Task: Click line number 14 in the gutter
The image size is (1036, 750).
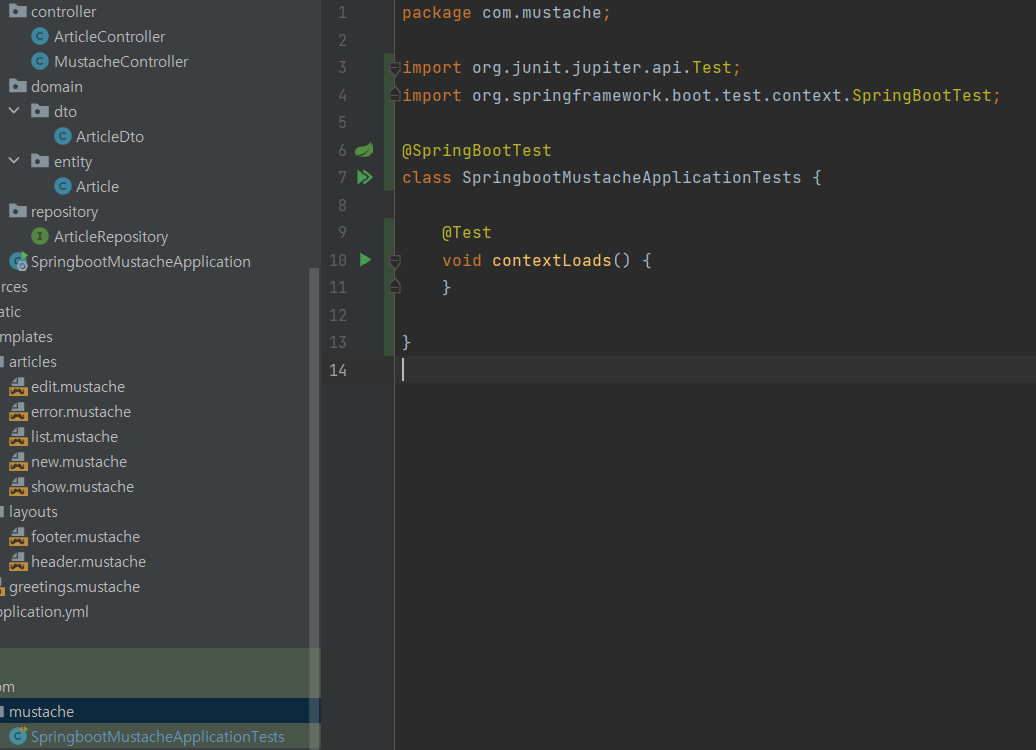Action: point(338,370)
